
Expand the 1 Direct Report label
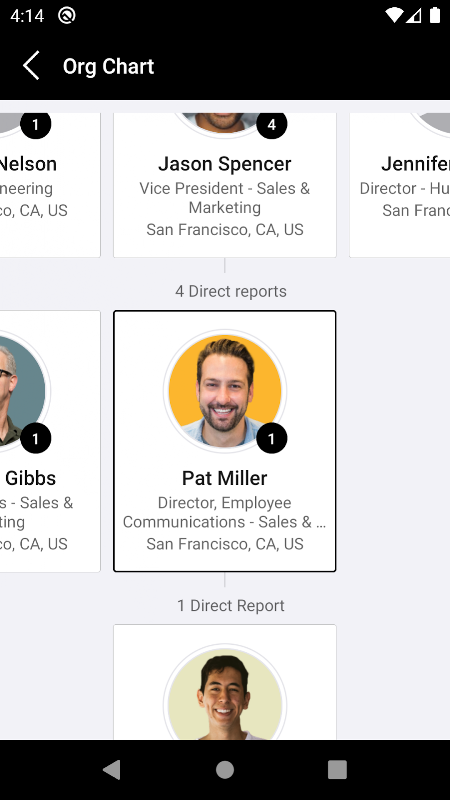pos(231,606)
